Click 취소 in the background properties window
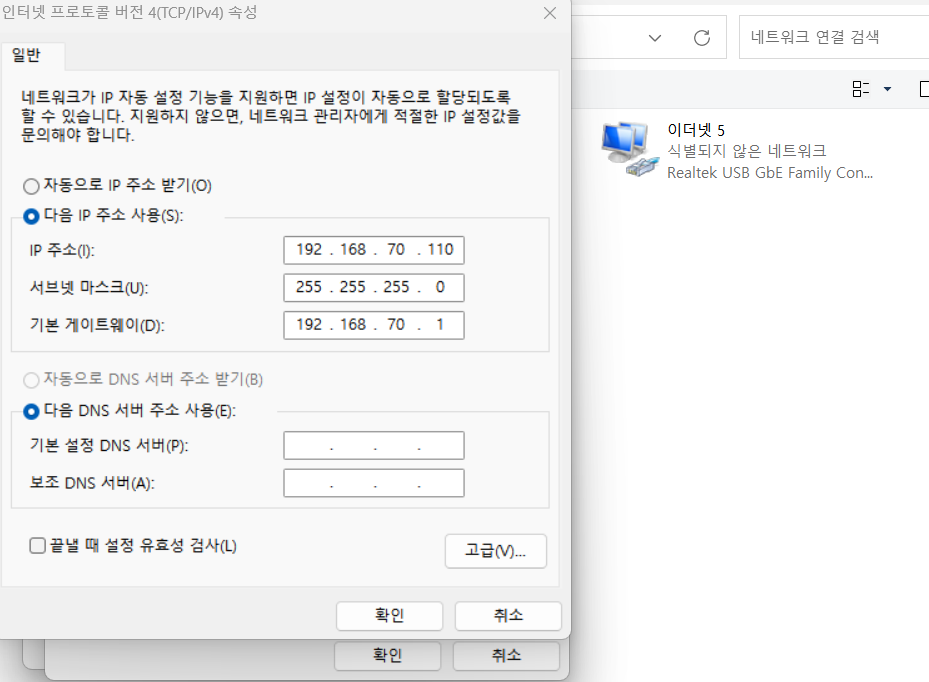 [507, 655]
